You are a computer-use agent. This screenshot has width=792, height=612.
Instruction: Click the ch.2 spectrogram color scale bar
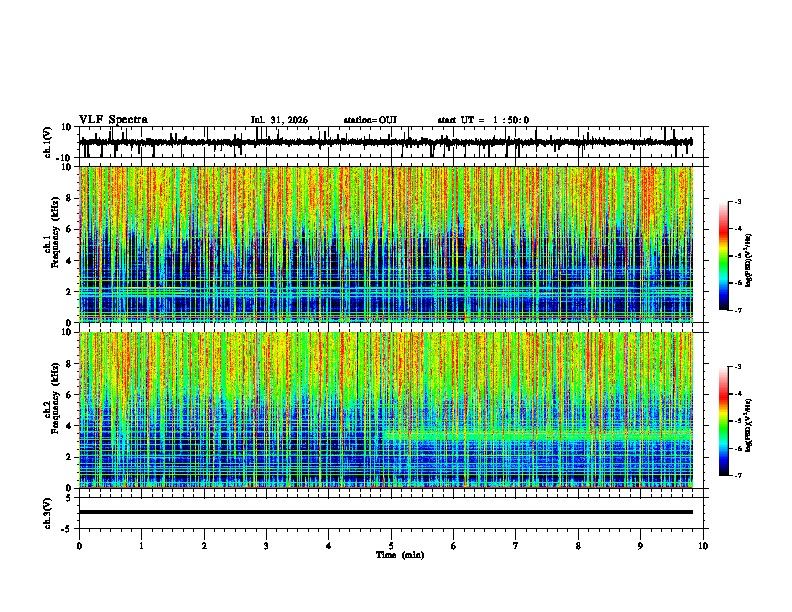pyautogui.click(x=724, y=421)
